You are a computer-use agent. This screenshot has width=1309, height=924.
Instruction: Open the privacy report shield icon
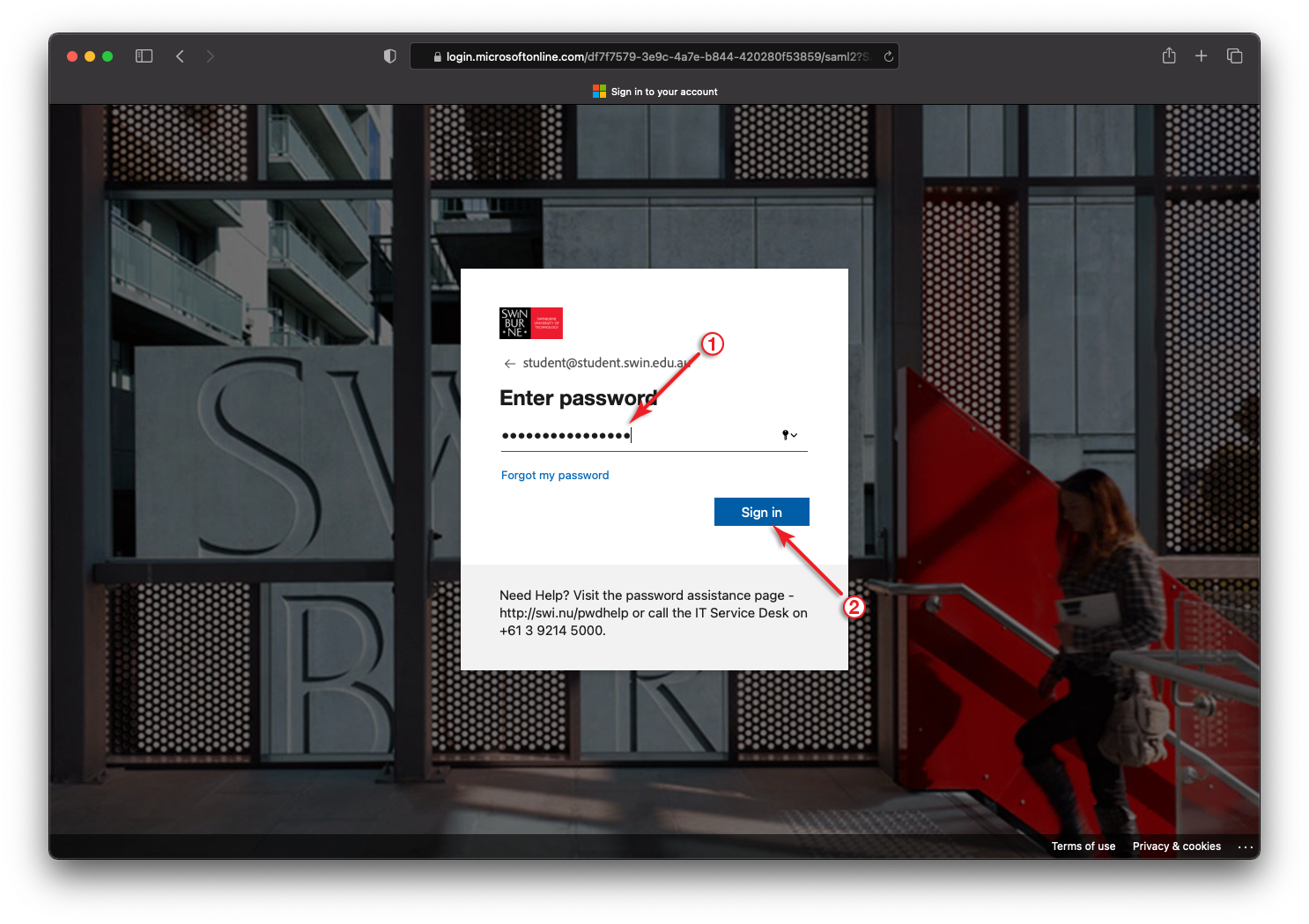click(x=389, y=56)
